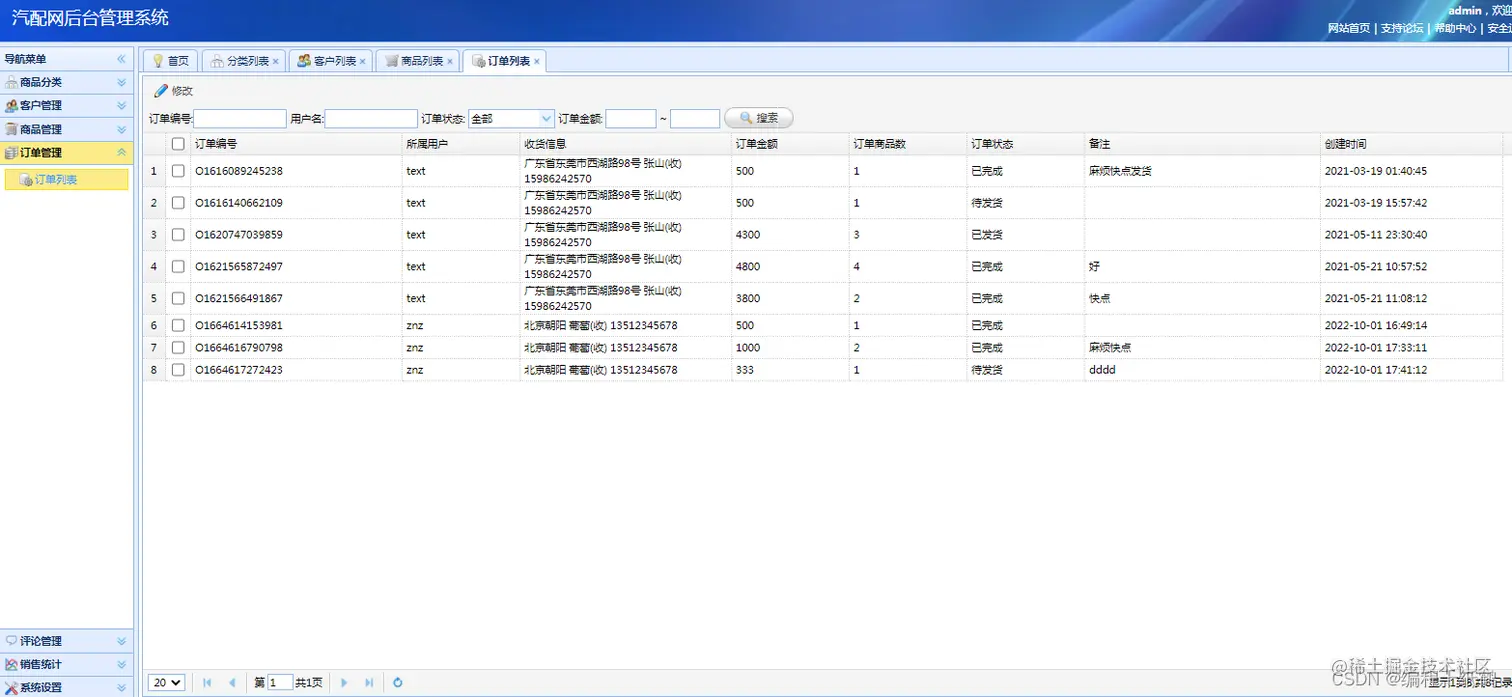Click the page number input
Screen dimensions: 1512x697
[x=280, y=683]
